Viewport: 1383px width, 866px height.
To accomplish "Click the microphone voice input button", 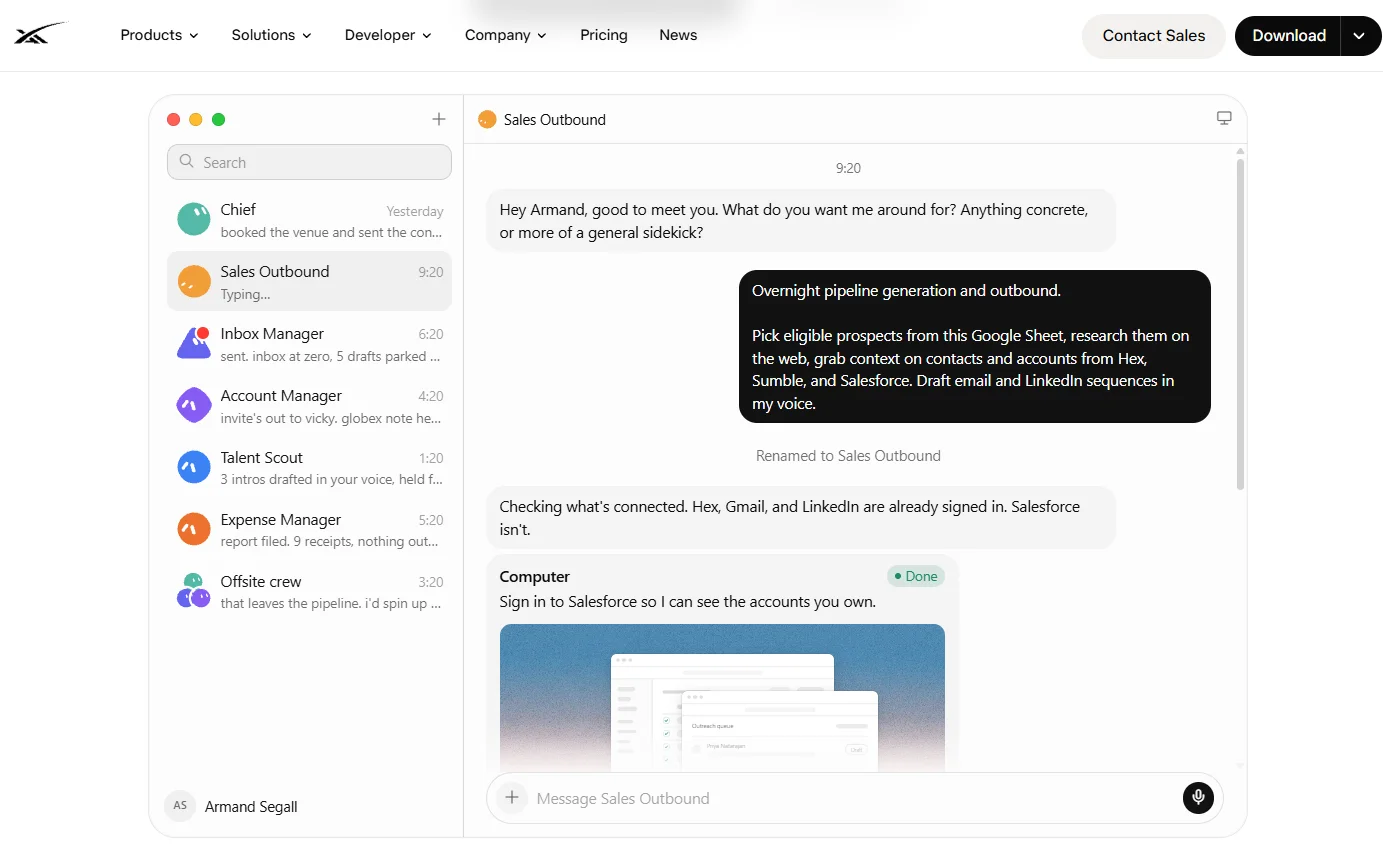I will tap(1198, 798).
